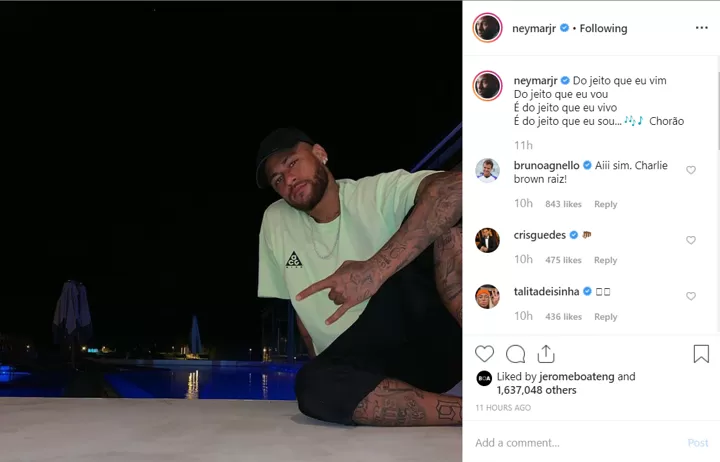Reply to talitadeisinha's comment
Image resolution: width=720 pixels, height=462 pixels.
pyautogui.click(x=606, y=316)
